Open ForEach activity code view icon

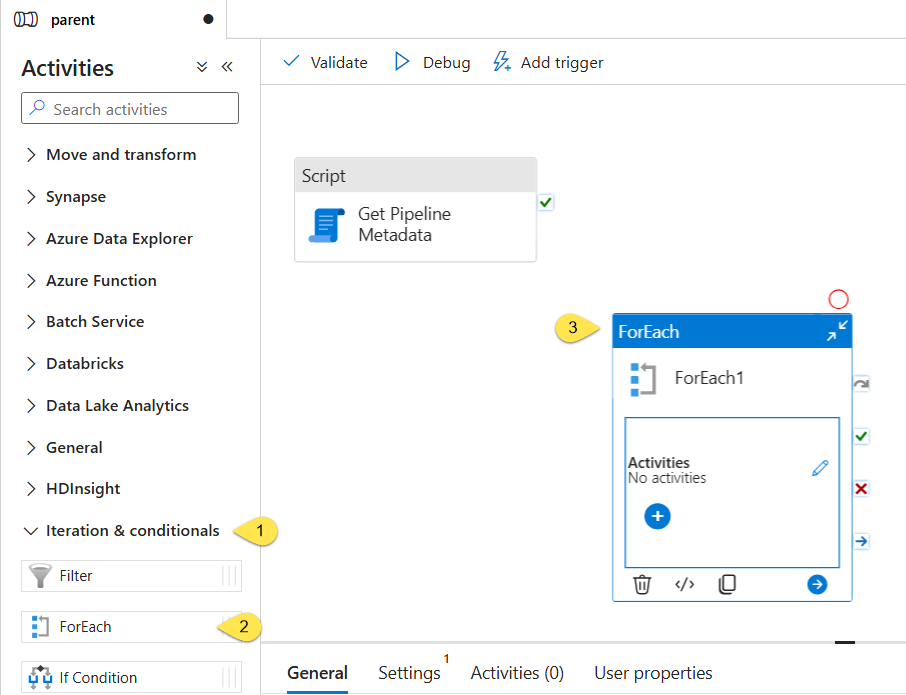684,585
